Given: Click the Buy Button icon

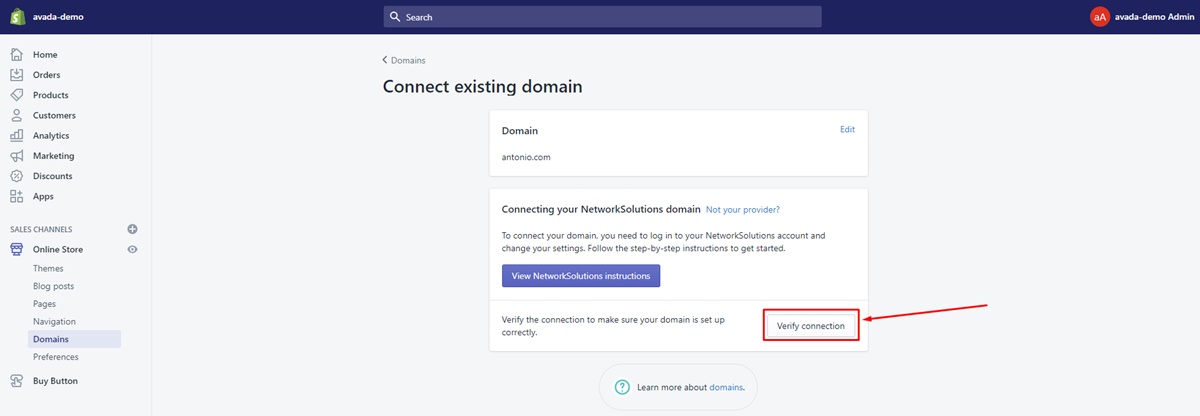Looking at the screenshot, I should pyautogui.click(x=16, y=381).
